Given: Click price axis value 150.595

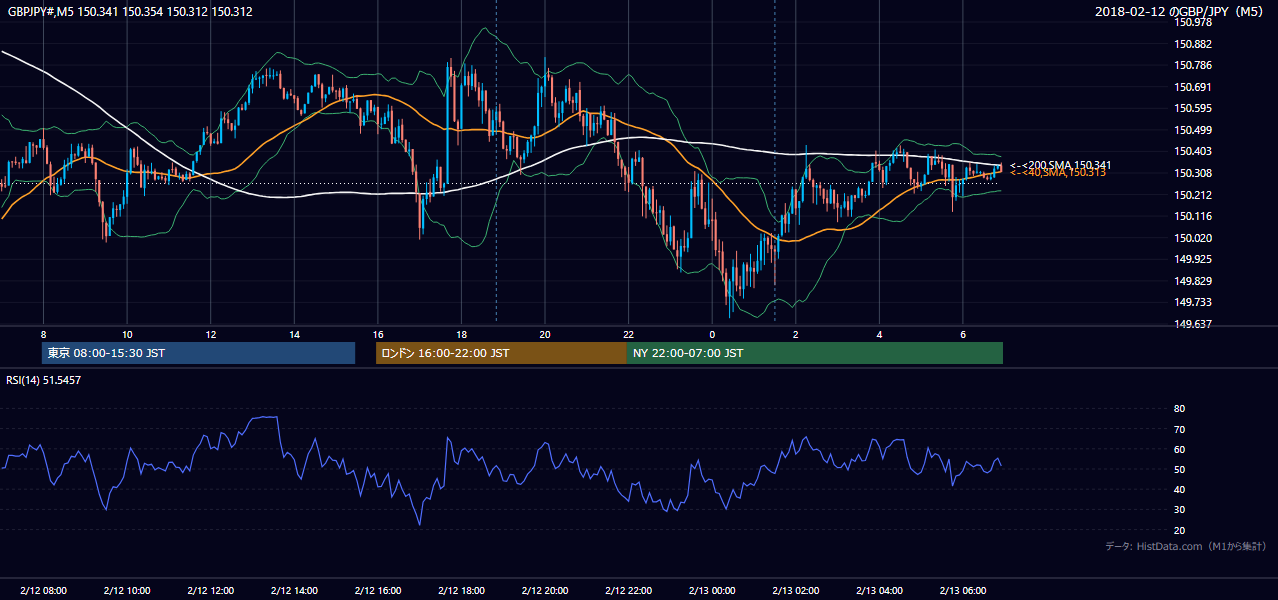Looking at the screenshot, I should click(x=1193, y=109).
